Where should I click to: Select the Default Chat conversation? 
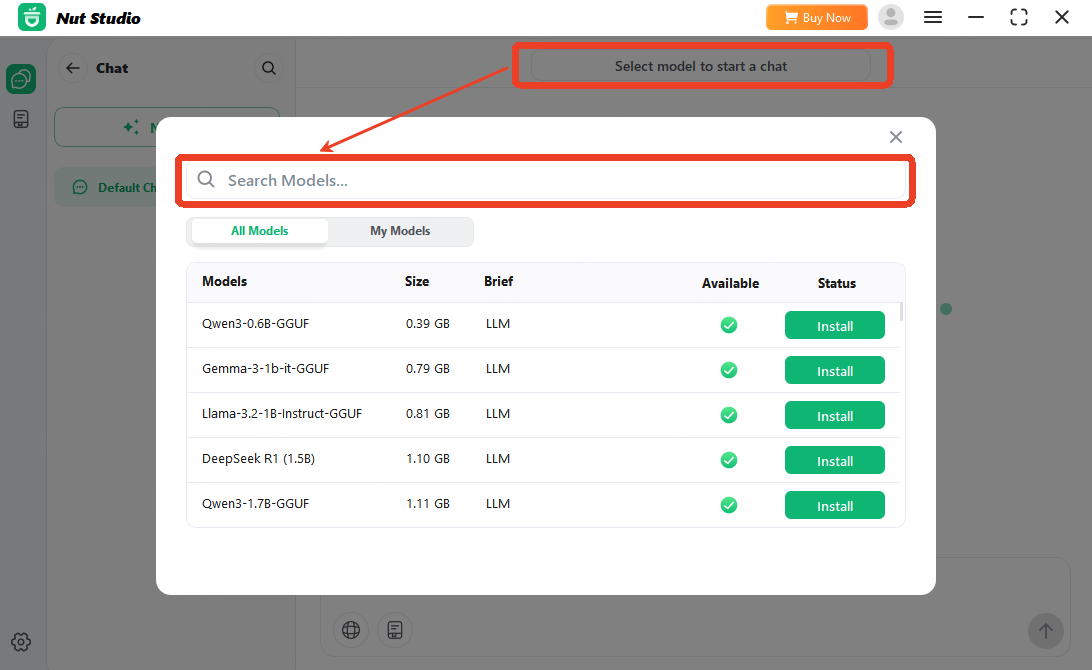(106, 187)
